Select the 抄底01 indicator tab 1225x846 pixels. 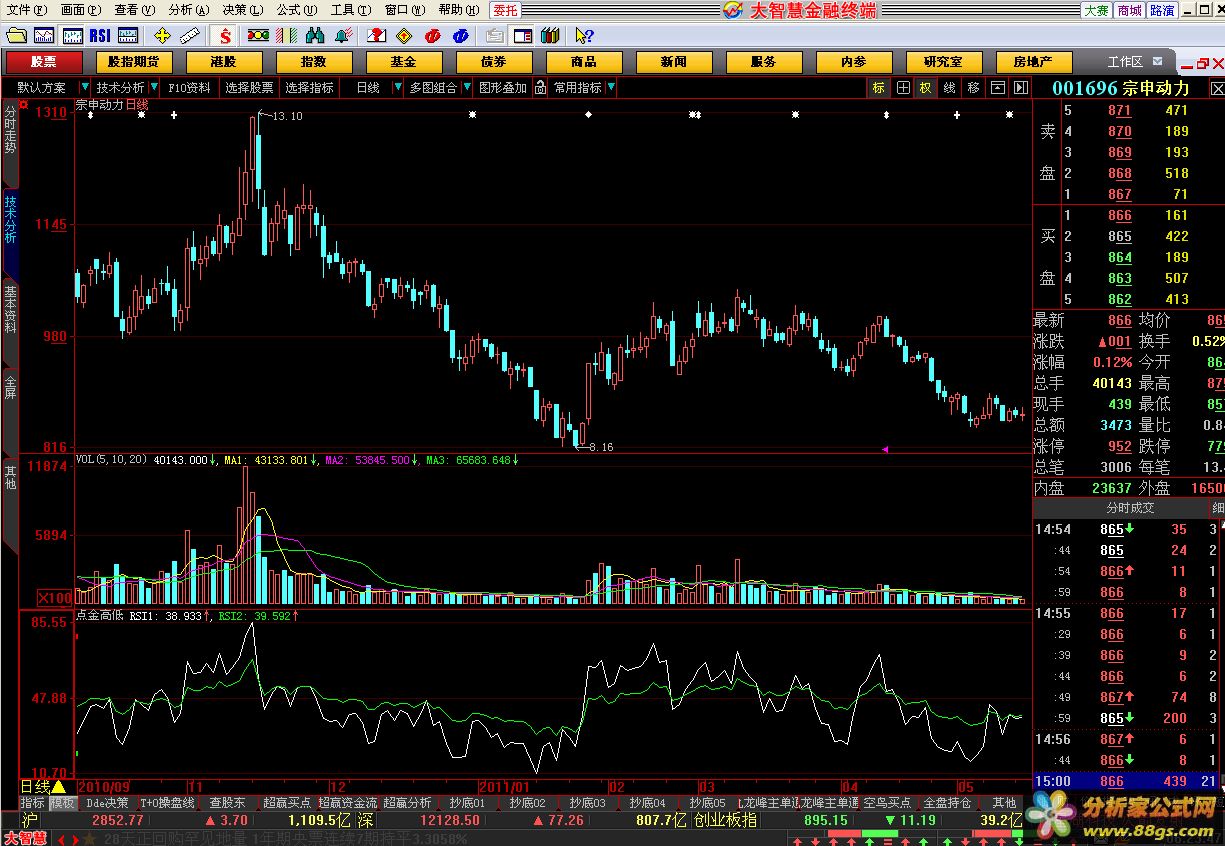pyautogui.click(x=466, y=803)
